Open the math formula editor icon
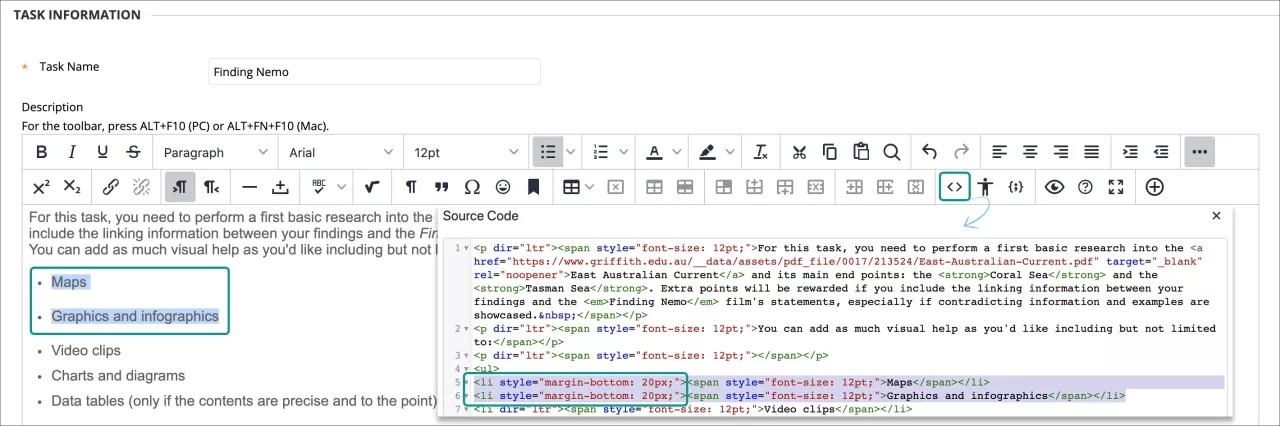 click(x=372, y=187)
